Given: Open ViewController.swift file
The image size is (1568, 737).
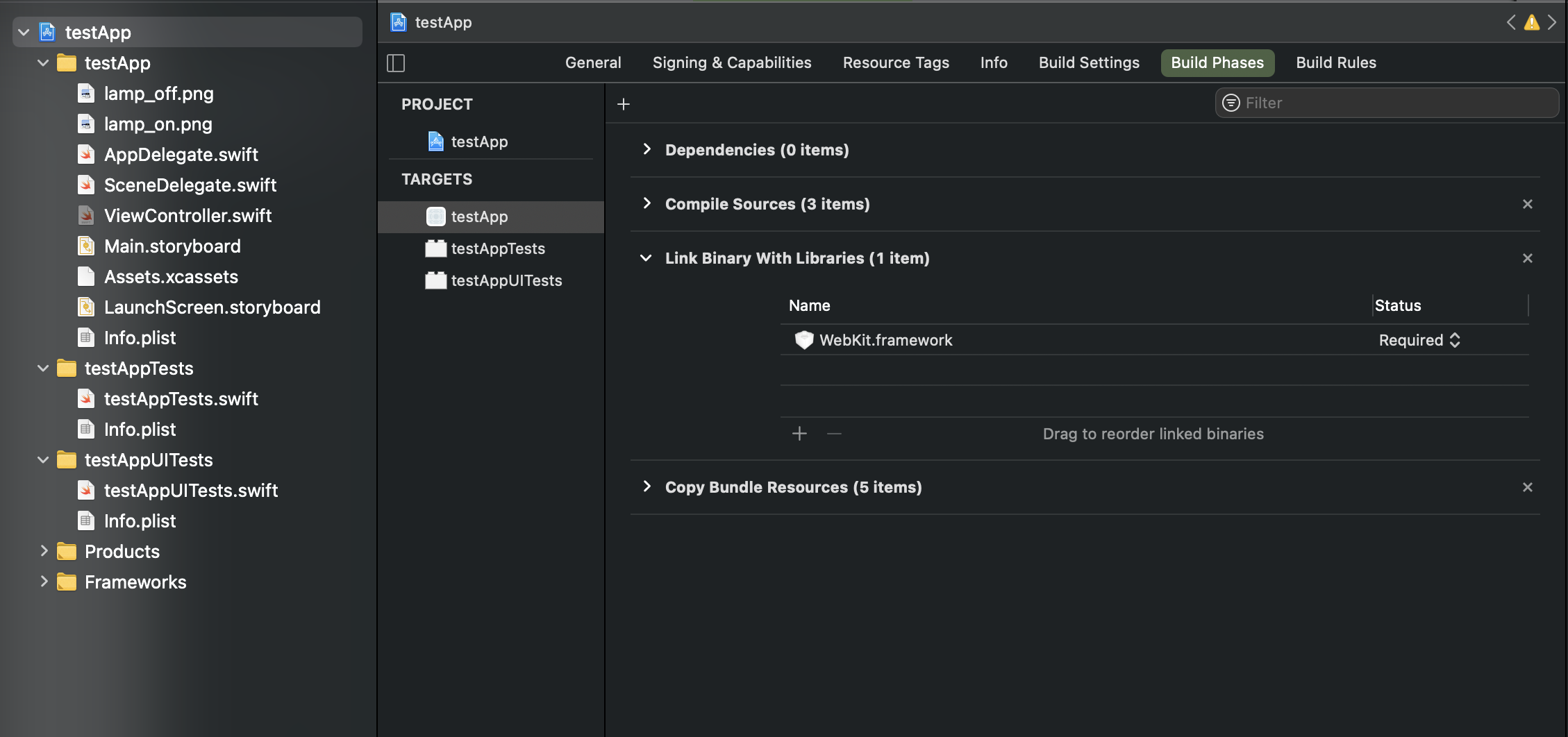Looking at the screenshot, I should click(x=187, y=215).
